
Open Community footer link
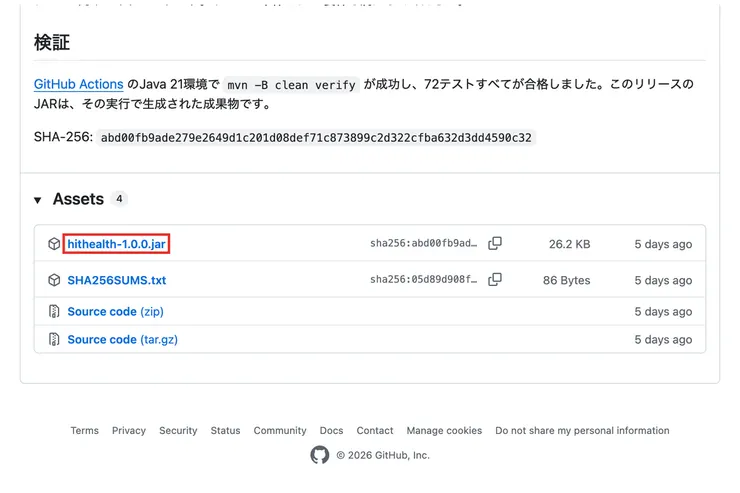click(x=280, y=430)
